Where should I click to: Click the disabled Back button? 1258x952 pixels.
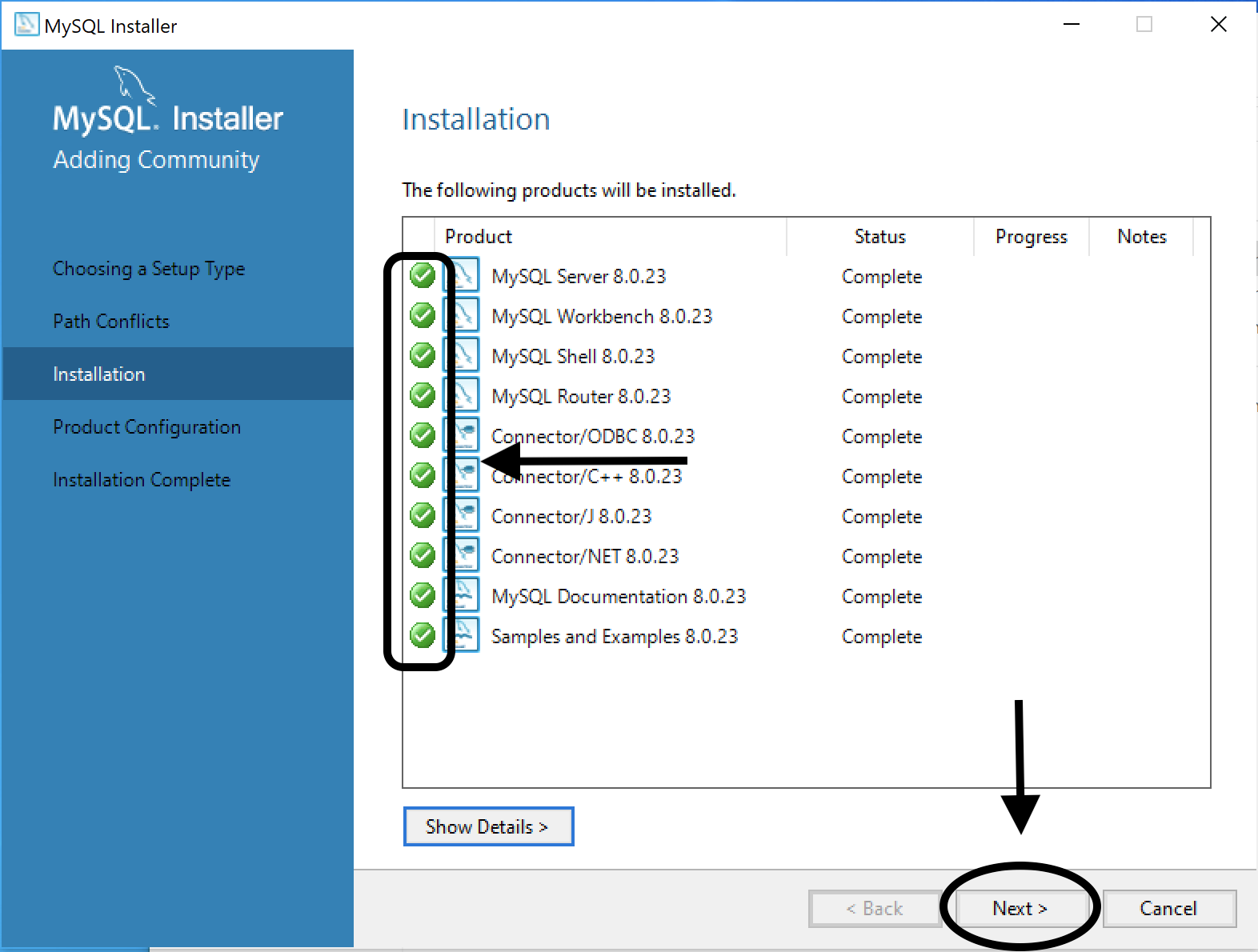point(875,909)
